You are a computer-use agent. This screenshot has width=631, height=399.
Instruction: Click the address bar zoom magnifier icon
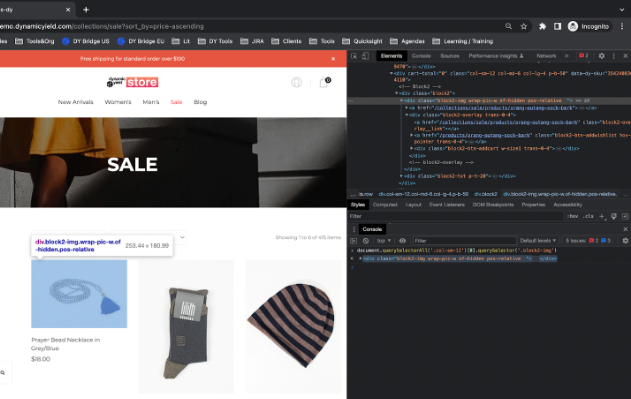(x=509, y=26)
